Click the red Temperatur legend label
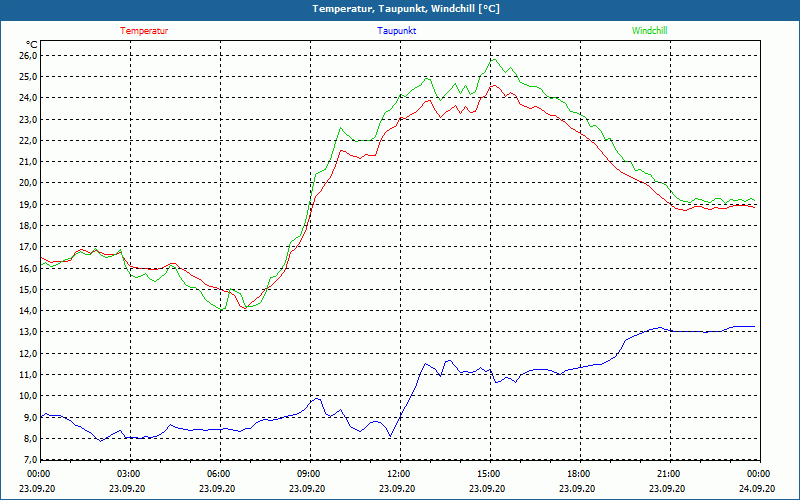 tap(144, 31)
